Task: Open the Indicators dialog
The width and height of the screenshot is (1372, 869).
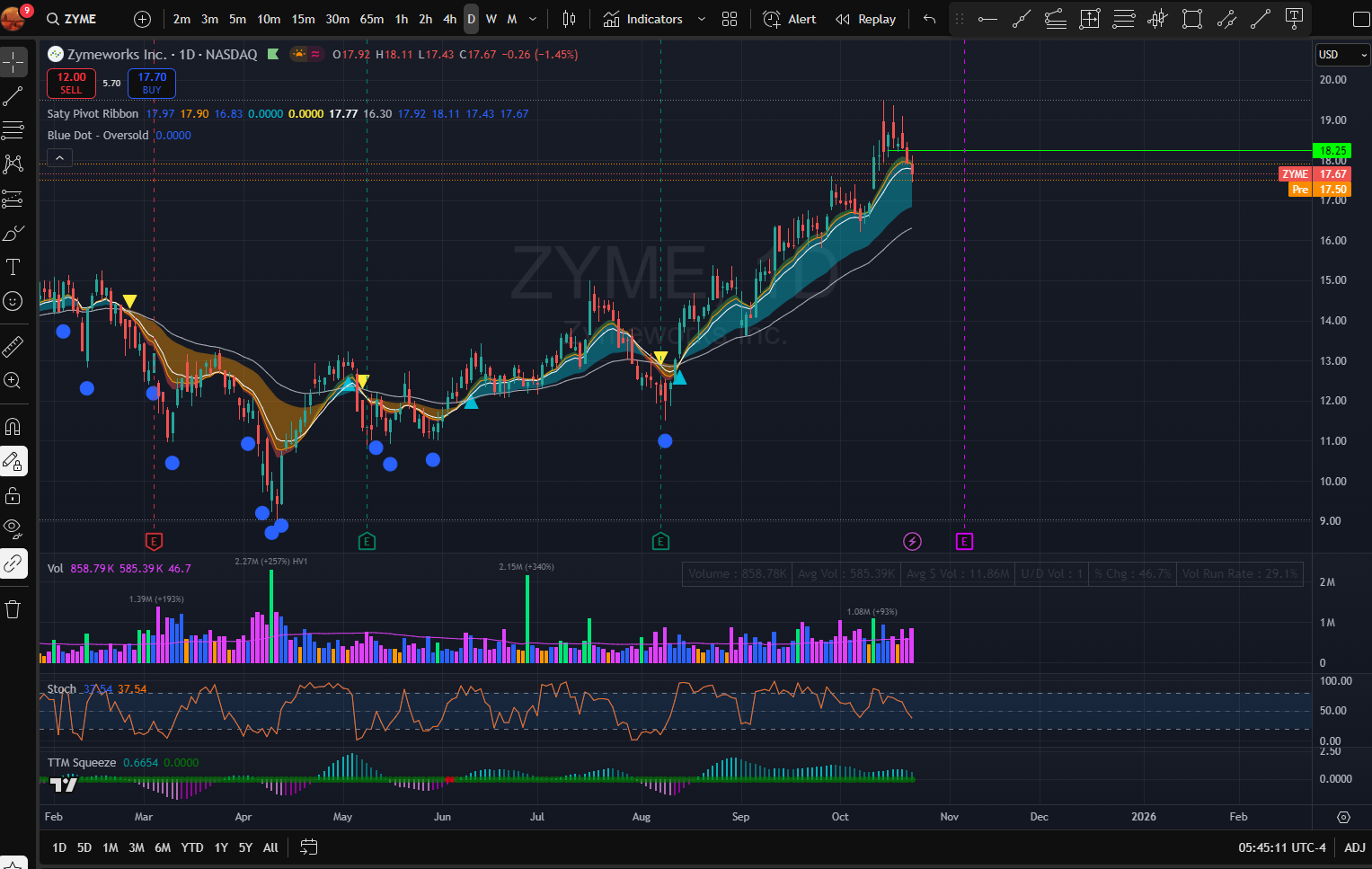Action: pos(643,19)
